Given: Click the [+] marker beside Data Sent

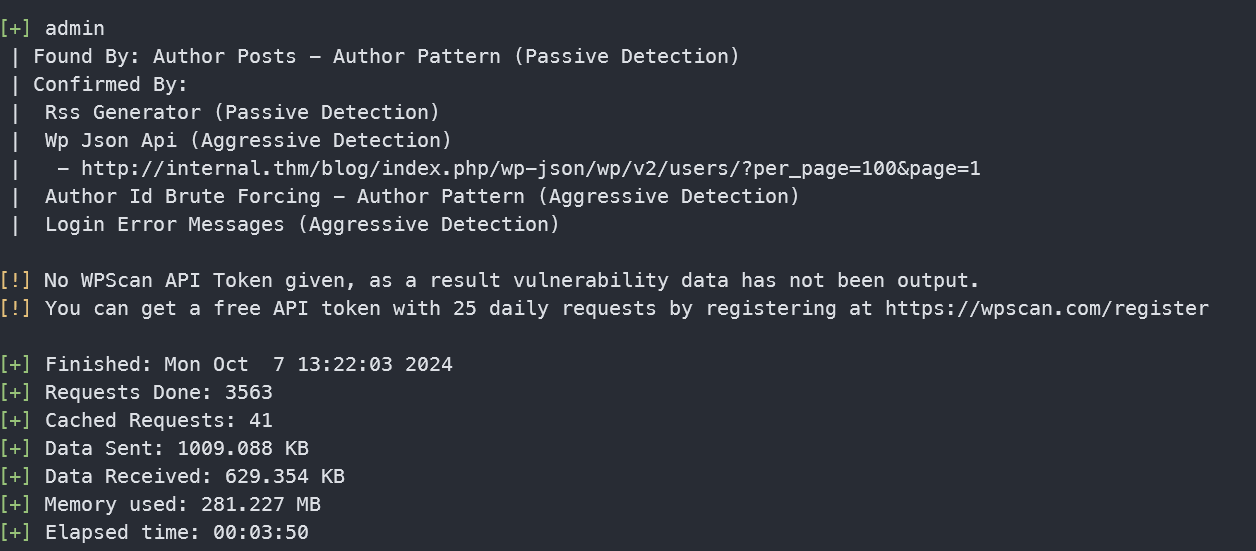Looking at the screenshot, I should point(16,448).
